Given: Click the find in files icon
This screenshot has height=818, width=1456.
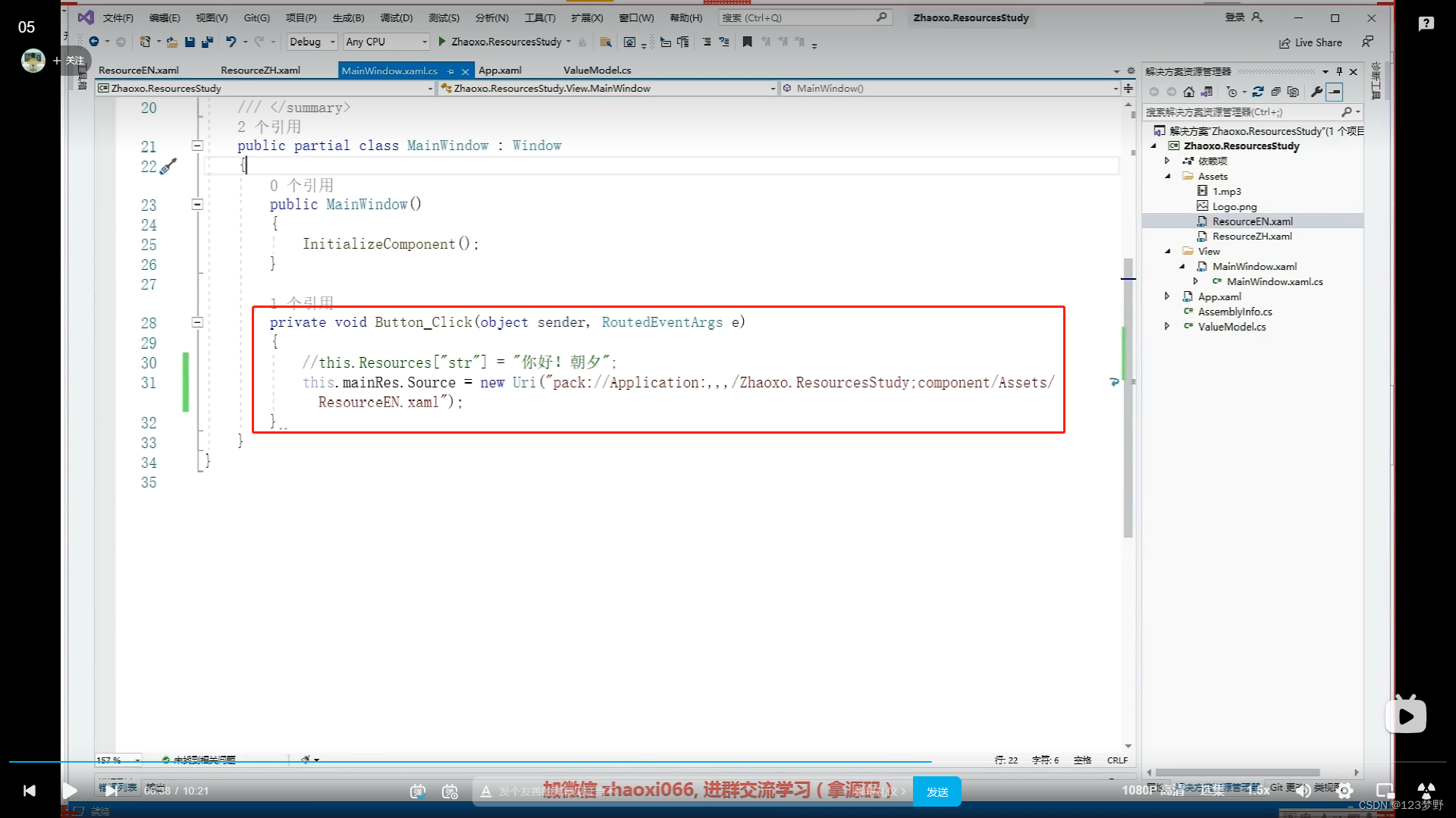Looking at the screenshot, I should (x=605, y=42).
